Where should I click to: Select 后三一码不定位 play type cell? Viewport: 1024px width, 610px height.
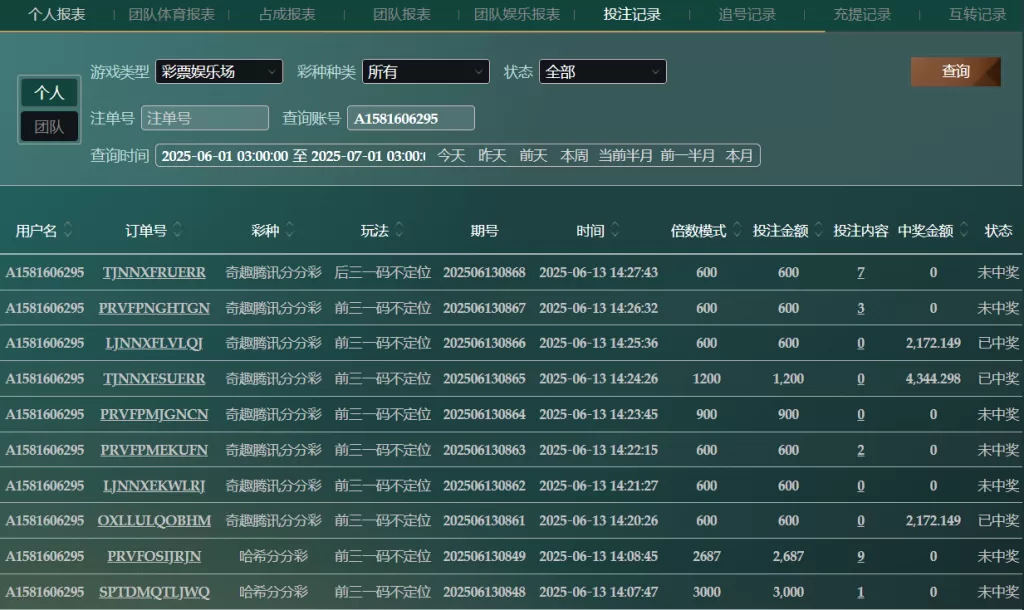(x=383, y=272)
